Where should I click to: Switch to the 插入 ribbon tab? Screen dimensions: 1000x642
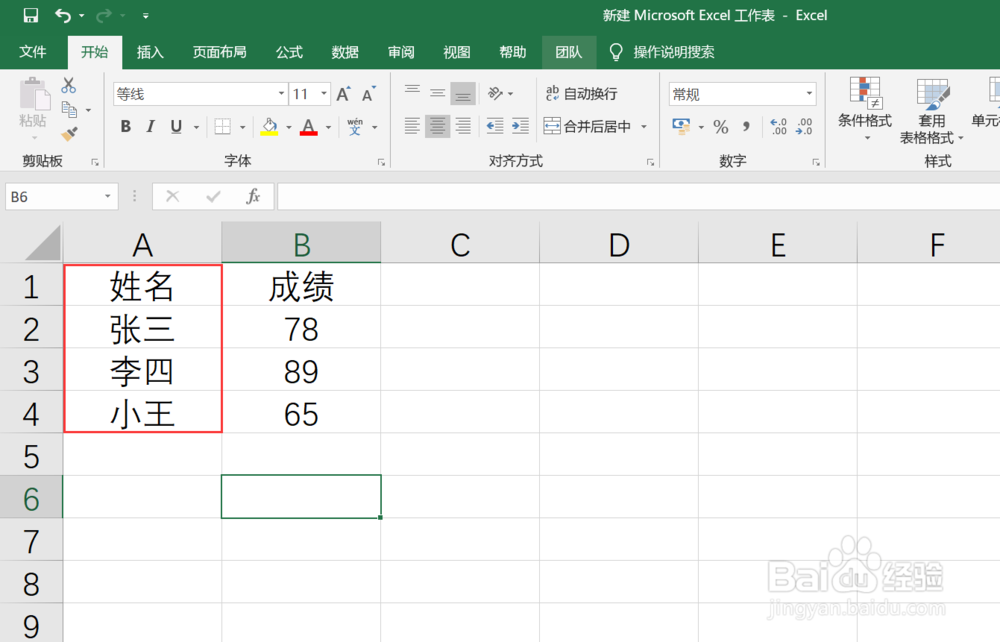(149, 52)
